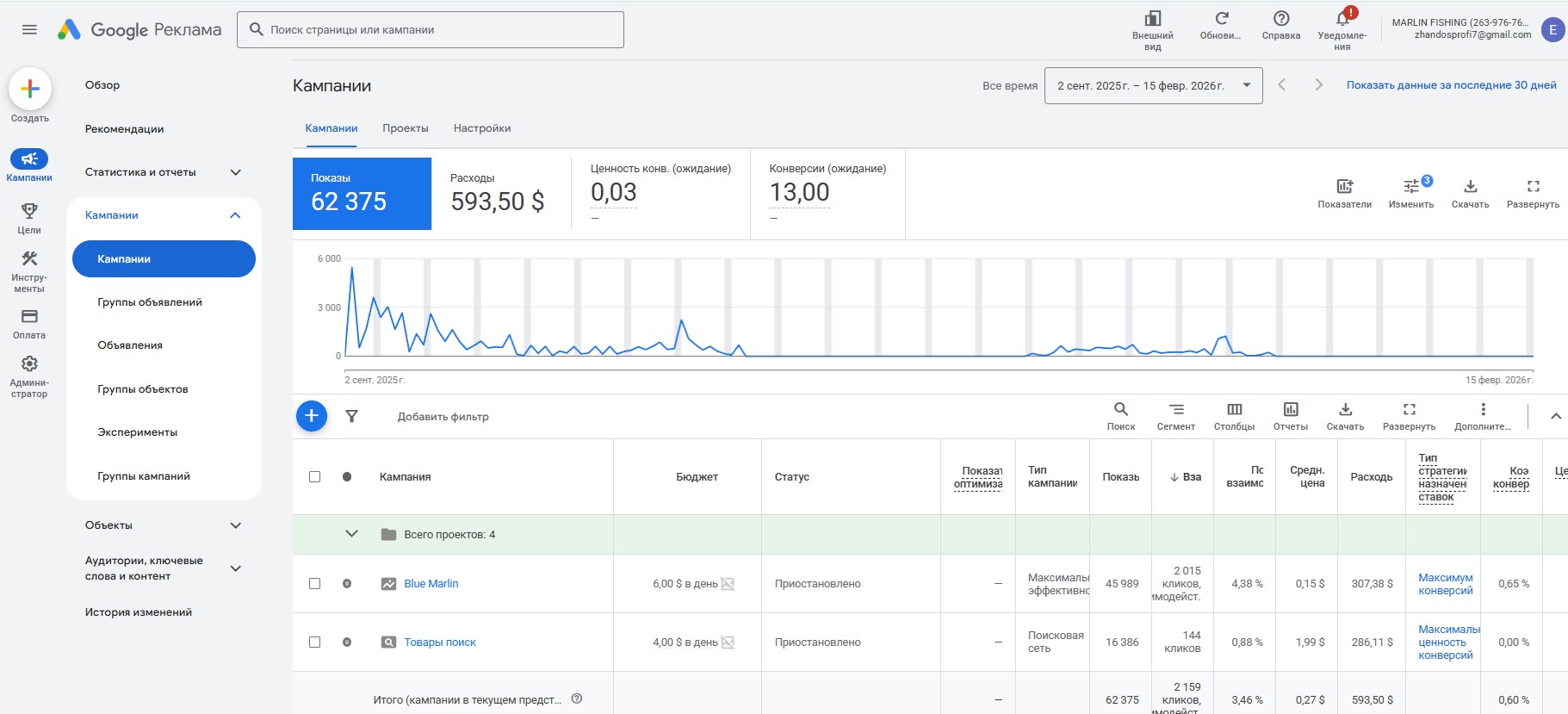This screenshot has width=1568, height=714.
Task: Click the Create plus button
Action: (30, 89)
